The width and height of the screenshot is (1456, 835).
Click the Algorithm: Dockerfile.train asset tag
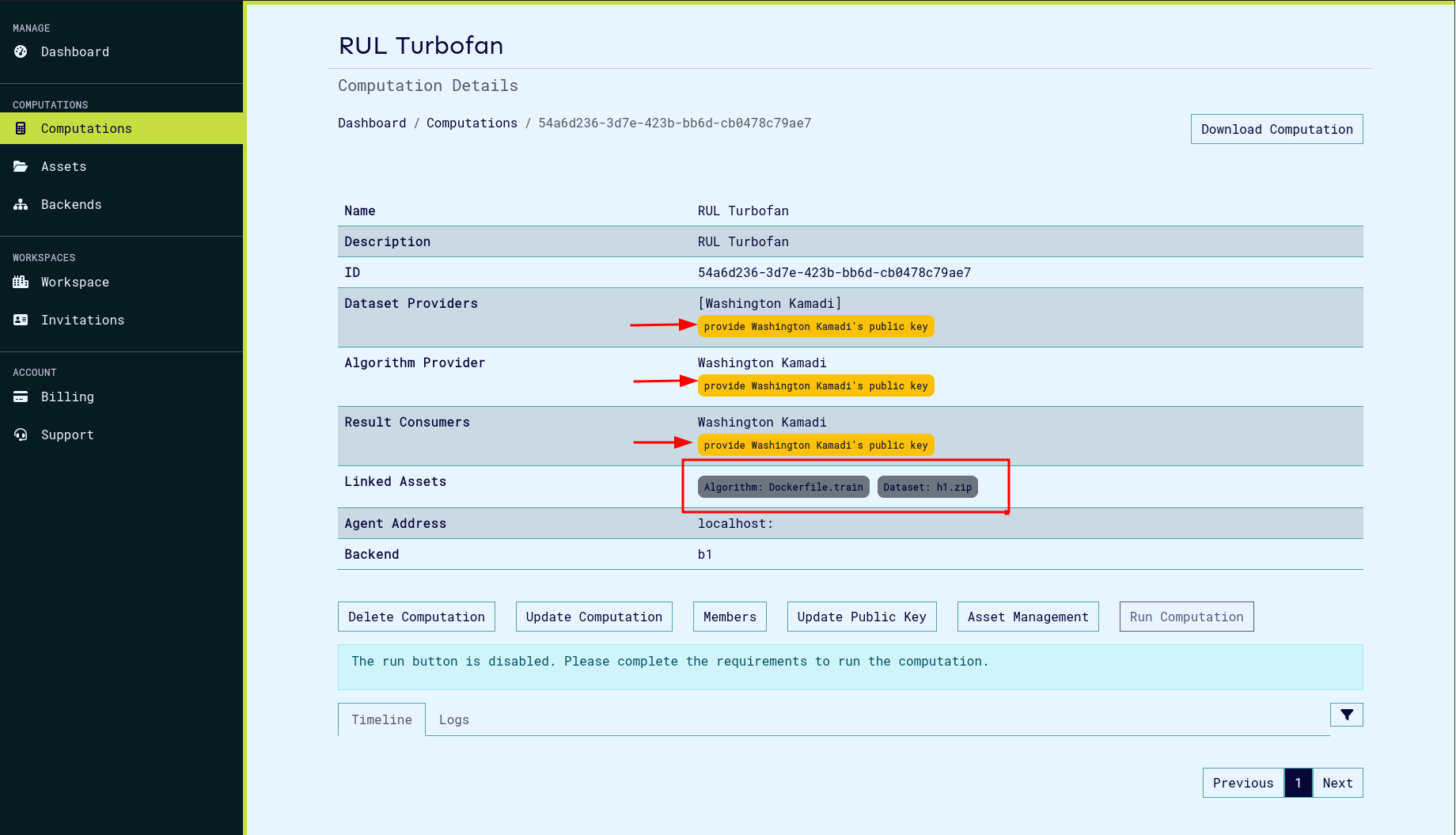[x=783, y=487]
